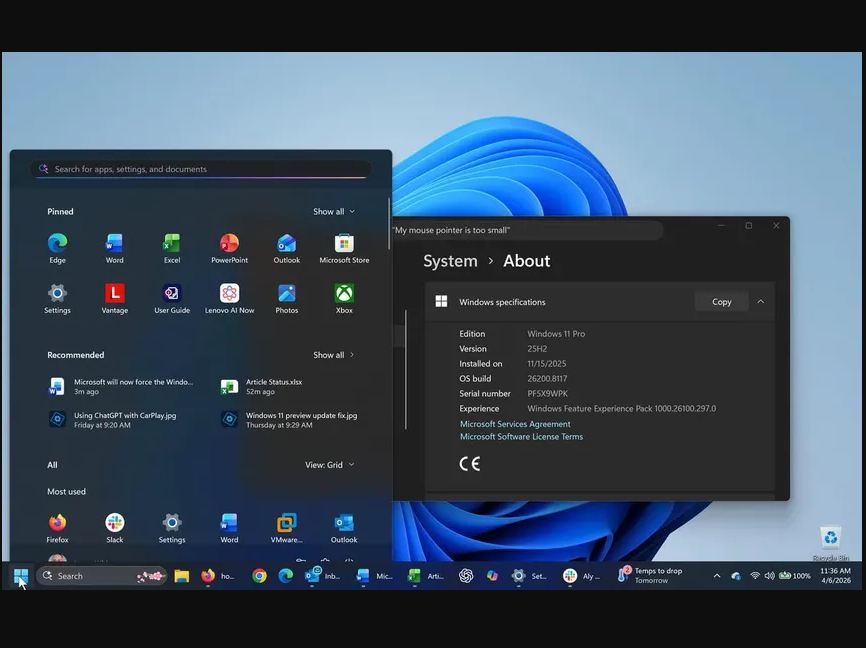
Task: Select the Serial number PF5X9WPK
Action: 547,393
